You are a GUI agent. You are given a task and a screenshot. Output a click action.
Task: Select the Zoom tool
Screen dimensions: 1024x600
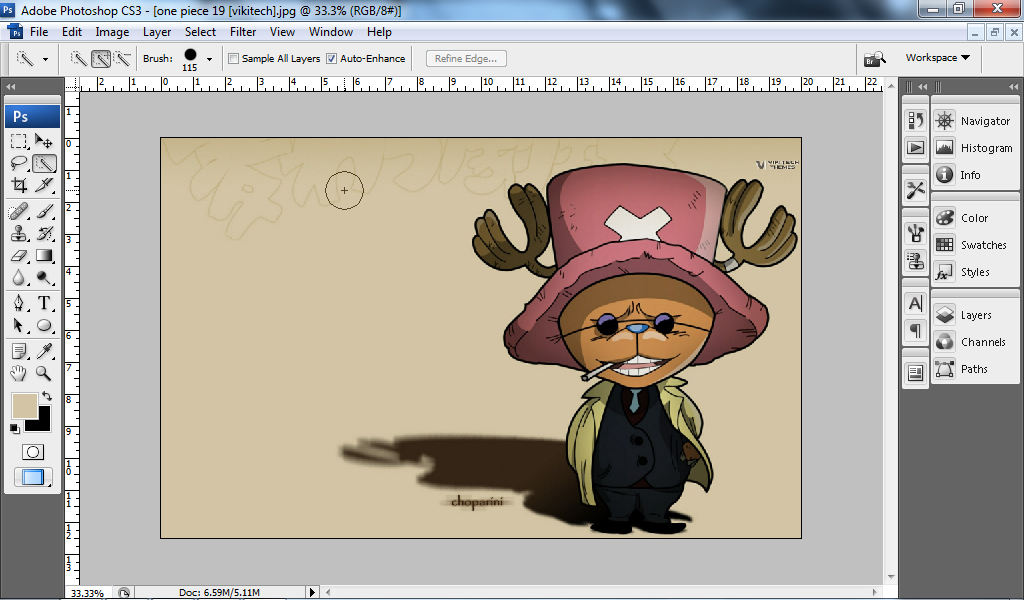tap(45, 373)
